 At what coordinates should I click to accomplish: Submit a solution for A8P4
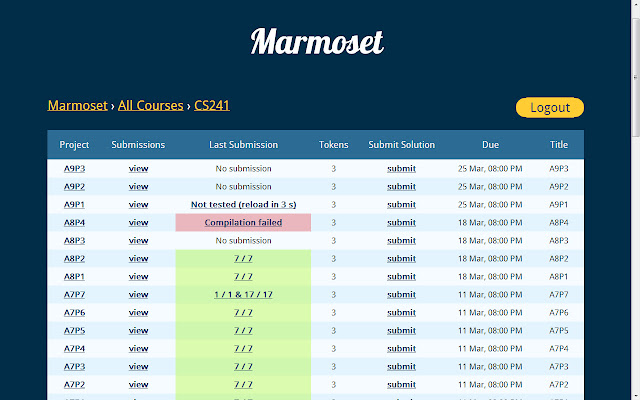pyautogui.click(x=402, y=222)
